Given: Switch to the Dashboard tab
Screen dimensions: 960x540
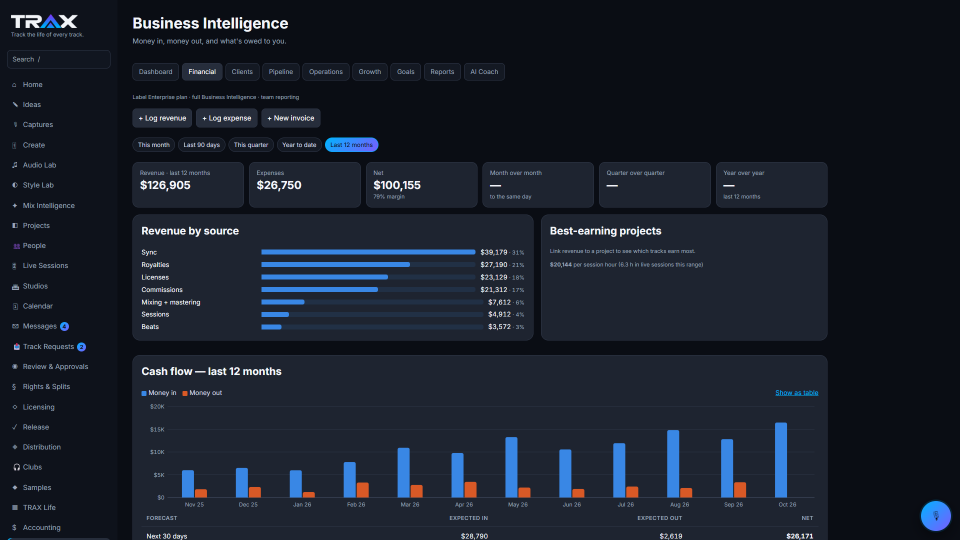Looking at the screenshot, I should tap(156, 72).
